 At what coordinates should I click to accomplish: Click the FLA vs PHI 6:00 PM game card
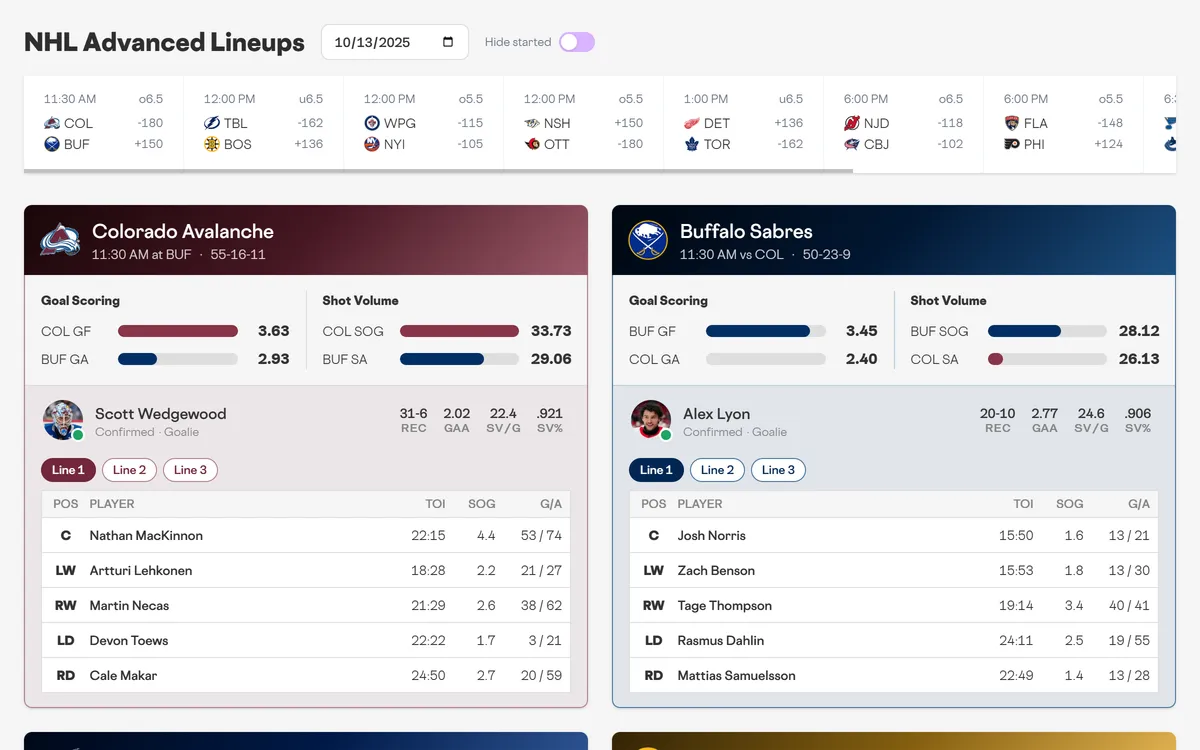point(1064,122)
